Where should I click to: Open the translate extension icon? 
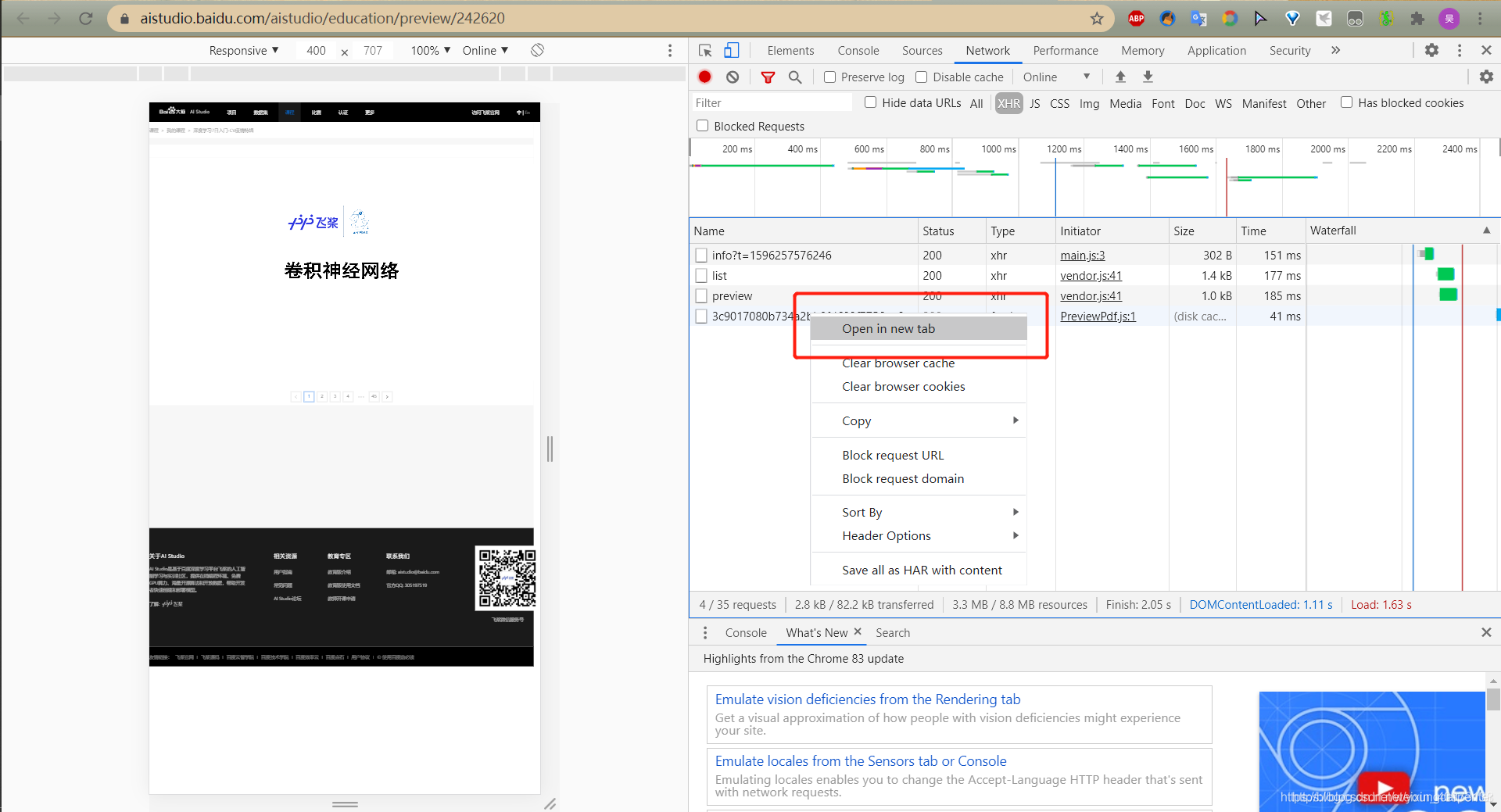pyautogui.click(x=1198, y=18)
